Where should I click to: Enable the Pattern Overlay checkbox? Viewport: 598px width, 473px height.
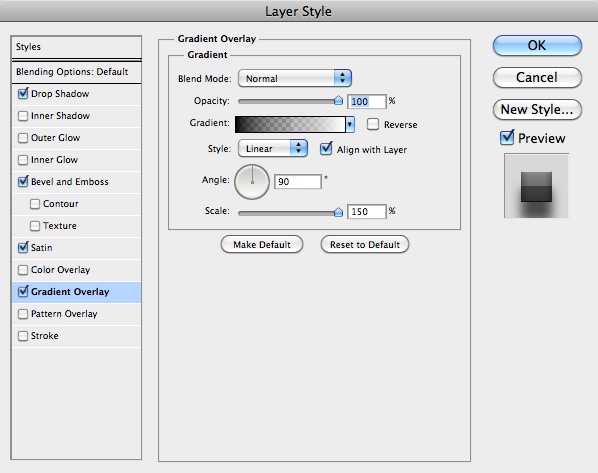tap(23, 314)
